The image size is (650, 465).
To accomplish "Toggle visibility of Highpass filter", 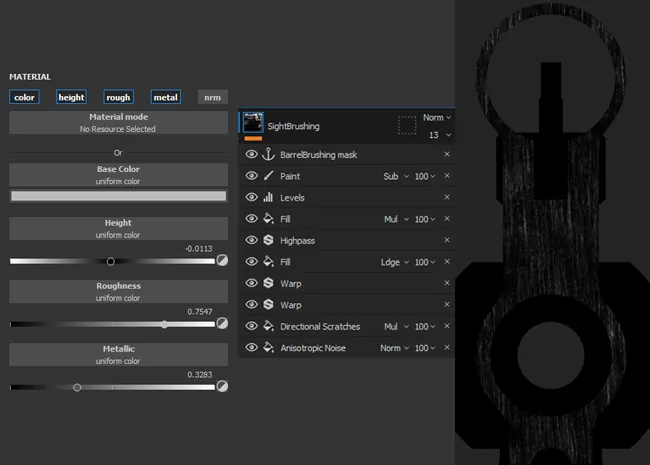I will pos(251,240).
